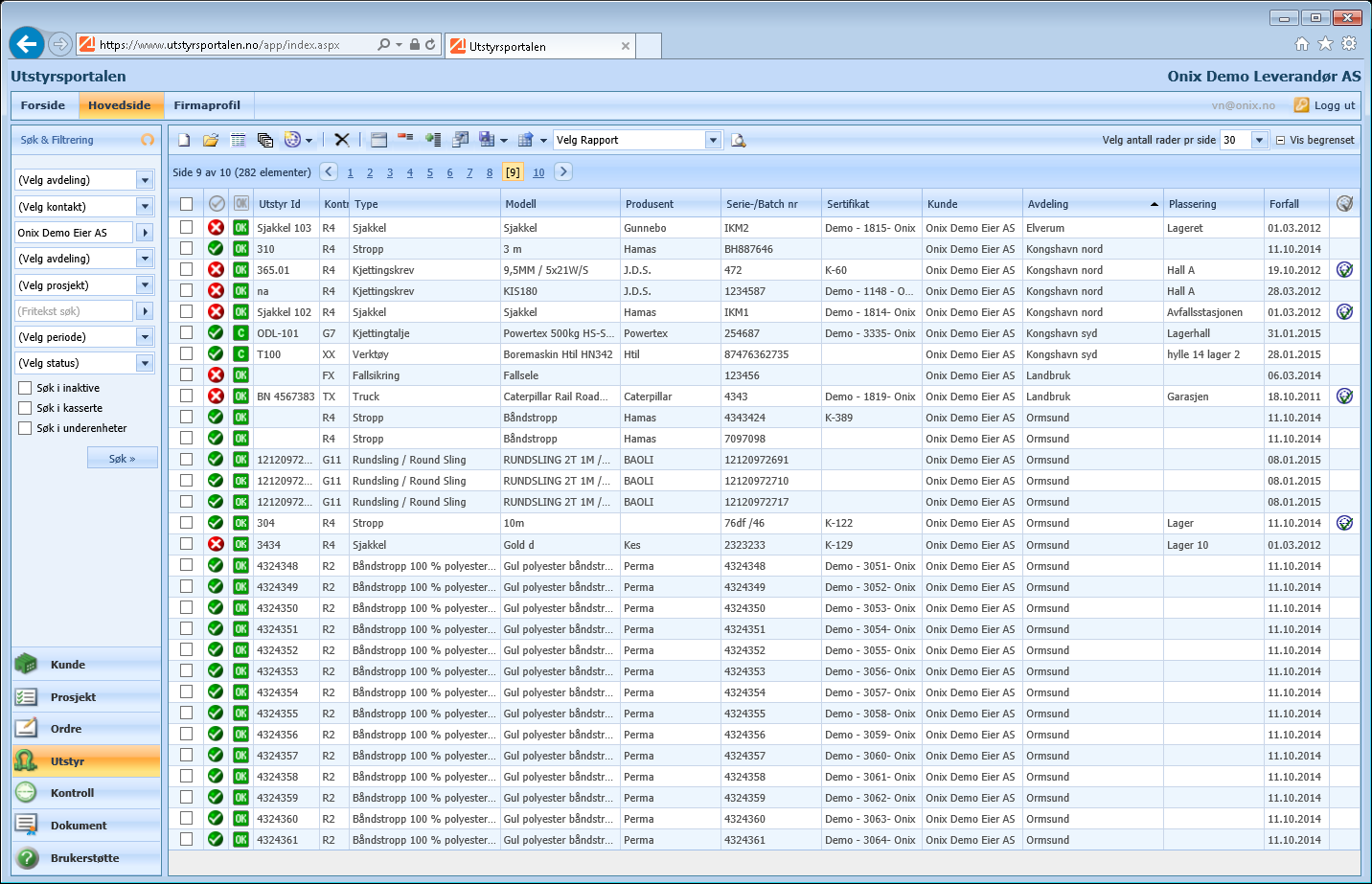1372x884 pixels.
Task: Select the Utstyr sidebar item
Action: click(86, 761)
